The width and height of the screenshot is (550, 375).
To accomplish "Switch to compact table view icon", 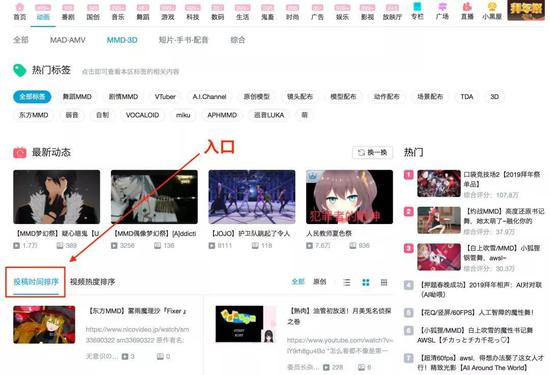I will click(384, 282).
